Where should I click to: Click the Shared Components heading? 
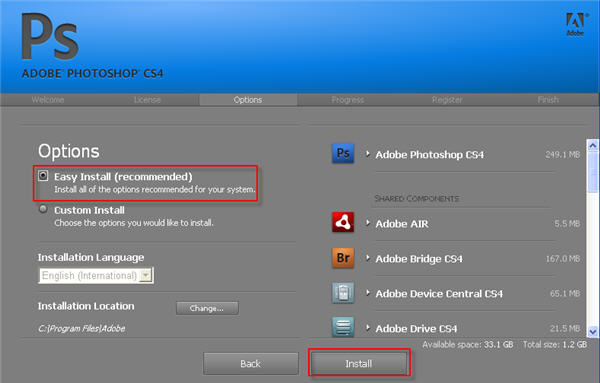tap(417, 199)
